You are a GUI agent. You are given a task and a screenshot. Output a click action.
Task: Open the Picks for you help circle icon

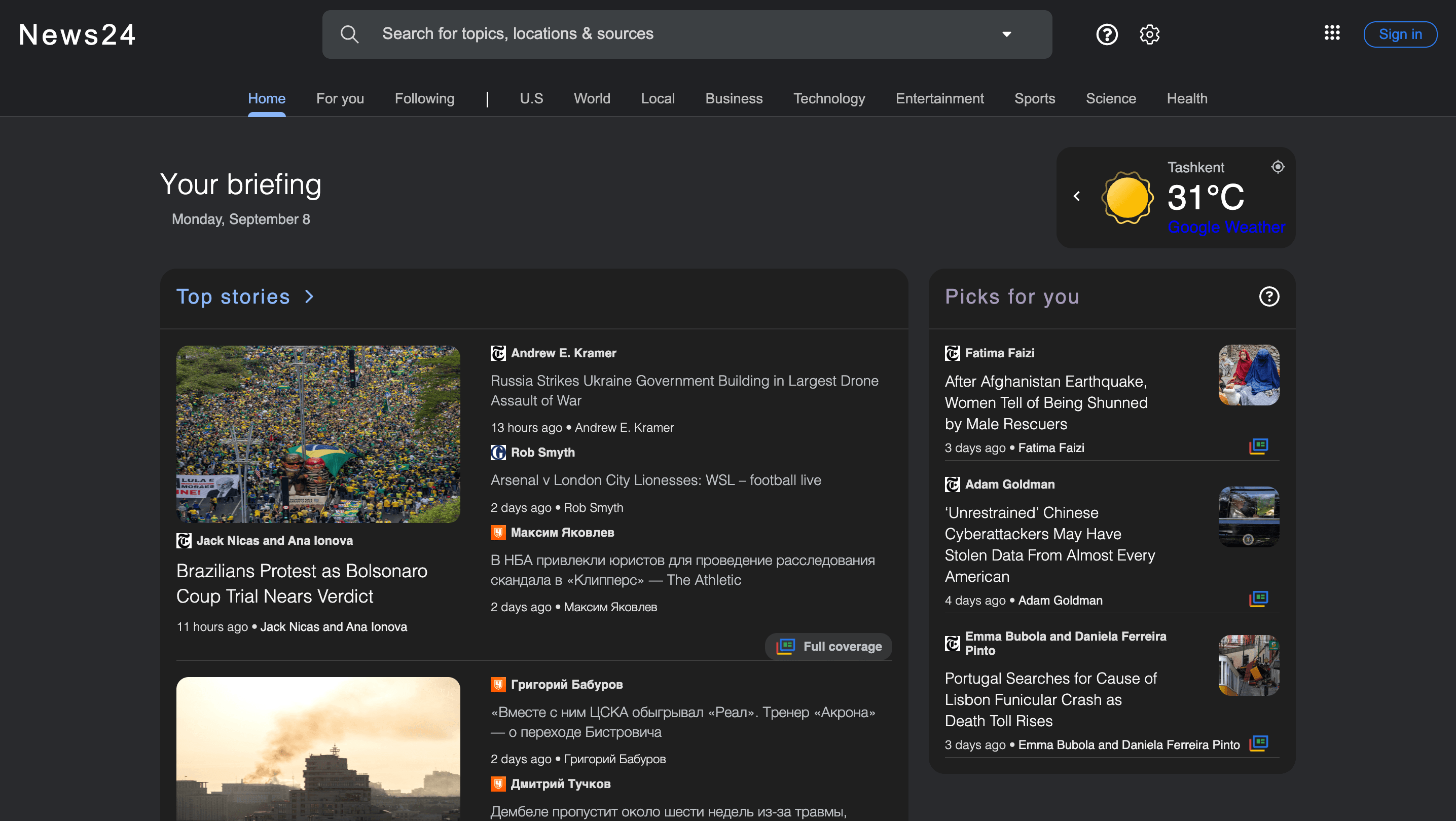(1269, 296)
